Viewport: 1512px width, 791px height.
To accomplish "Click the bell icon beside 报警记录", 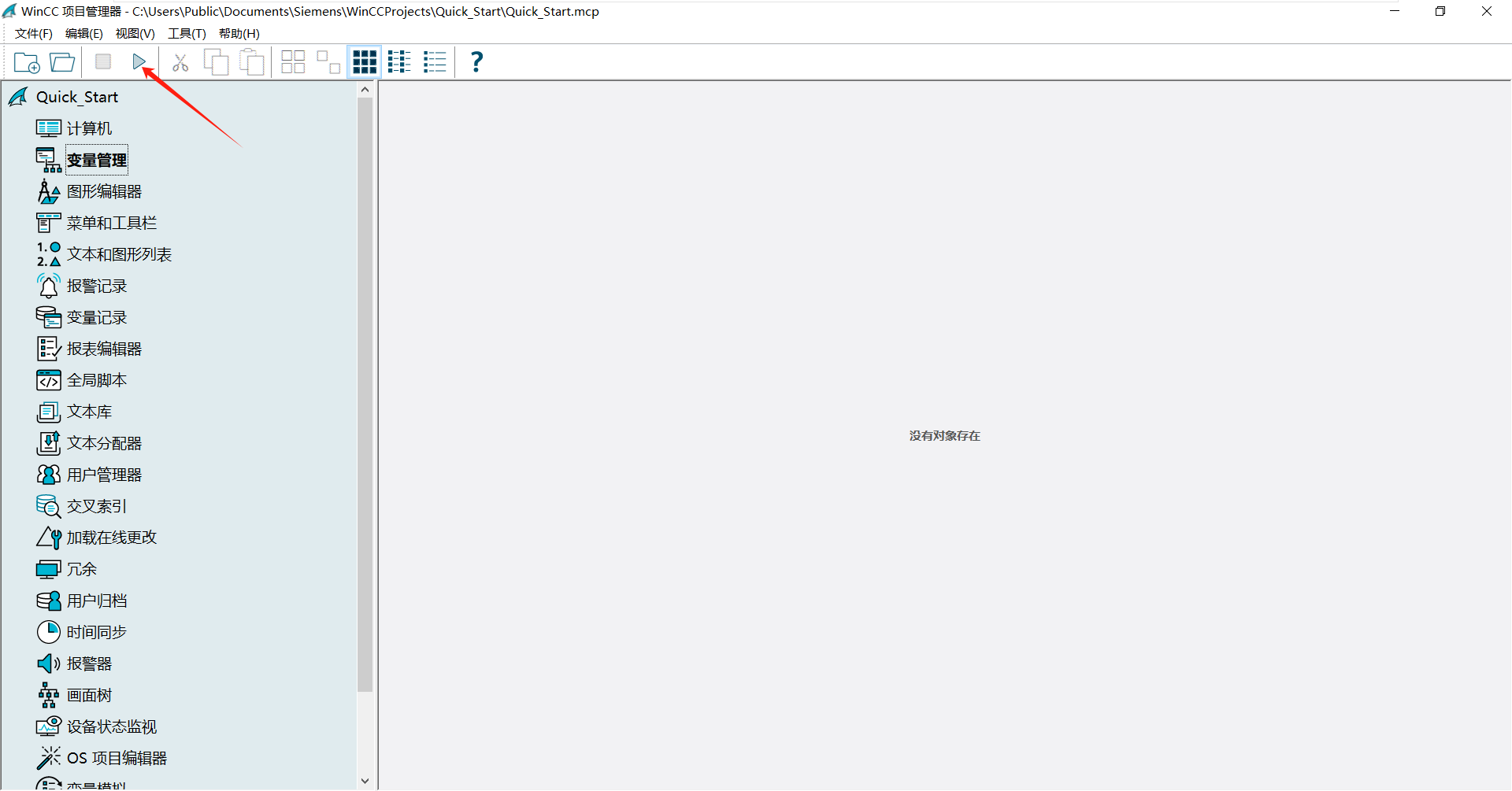I will coord(49,286).
